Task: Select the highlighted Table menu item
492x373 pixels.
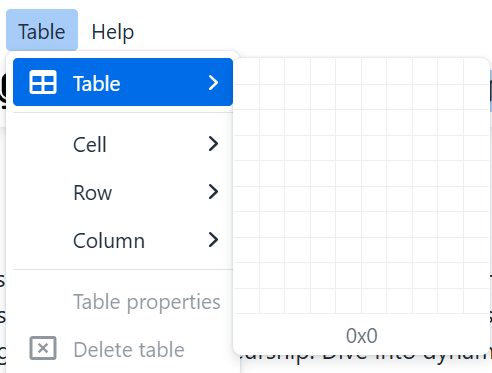Action: [123, 82]
